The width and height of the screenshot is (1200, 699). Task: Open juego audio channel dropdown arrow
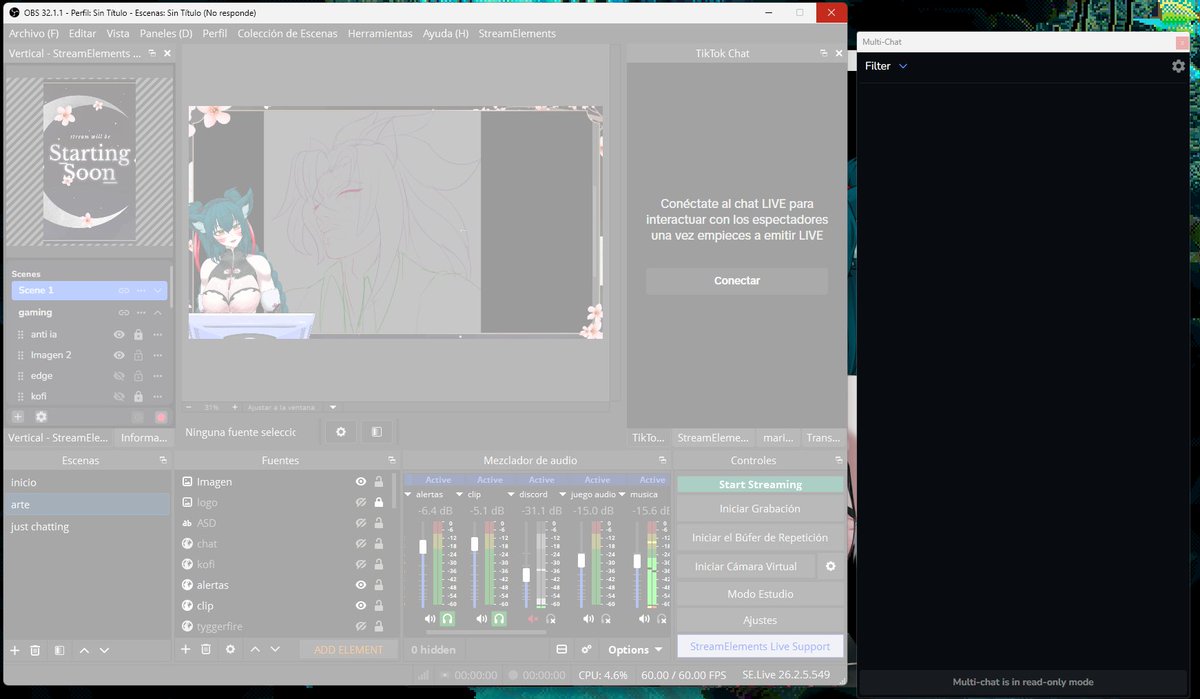coord(563,494)
